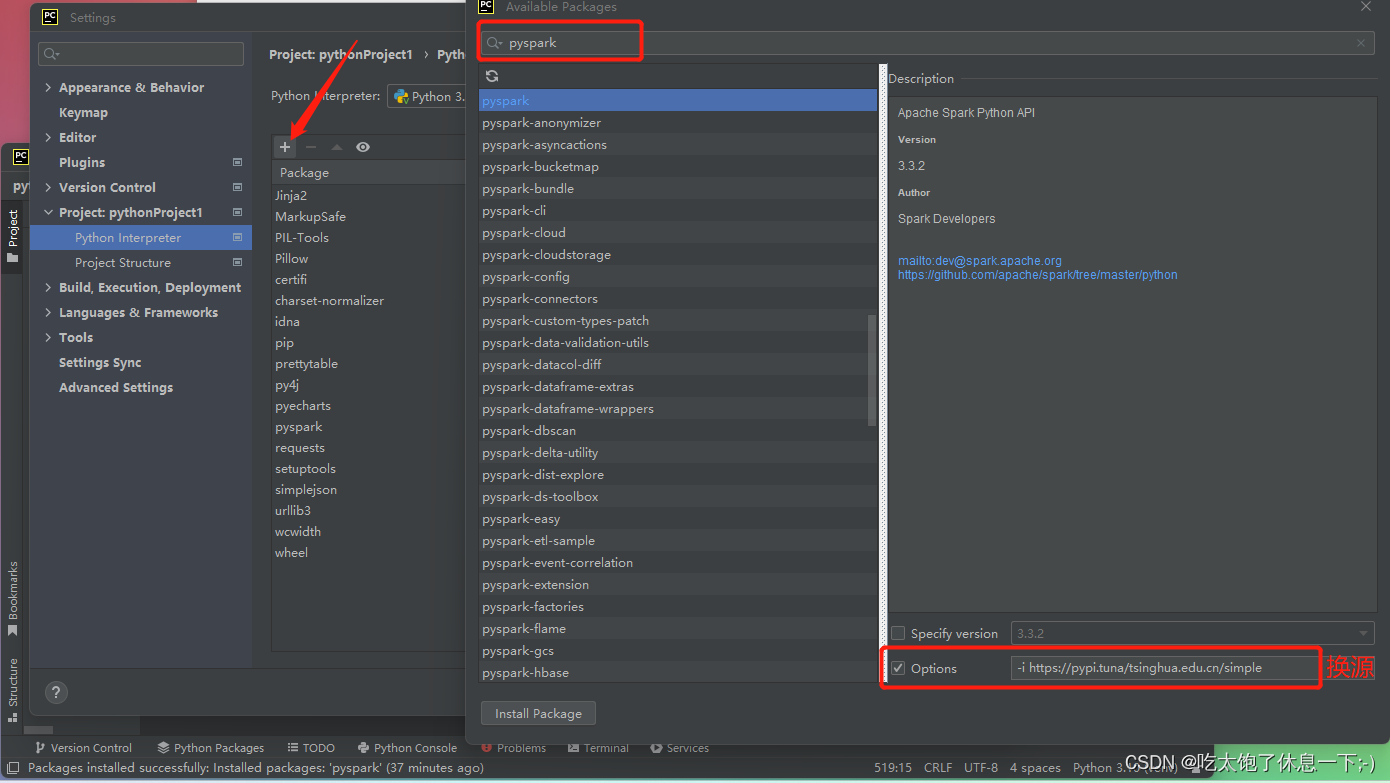Click the package list vertical scrollbar
The image size is (1390, 783).
(x=872, y=370)
